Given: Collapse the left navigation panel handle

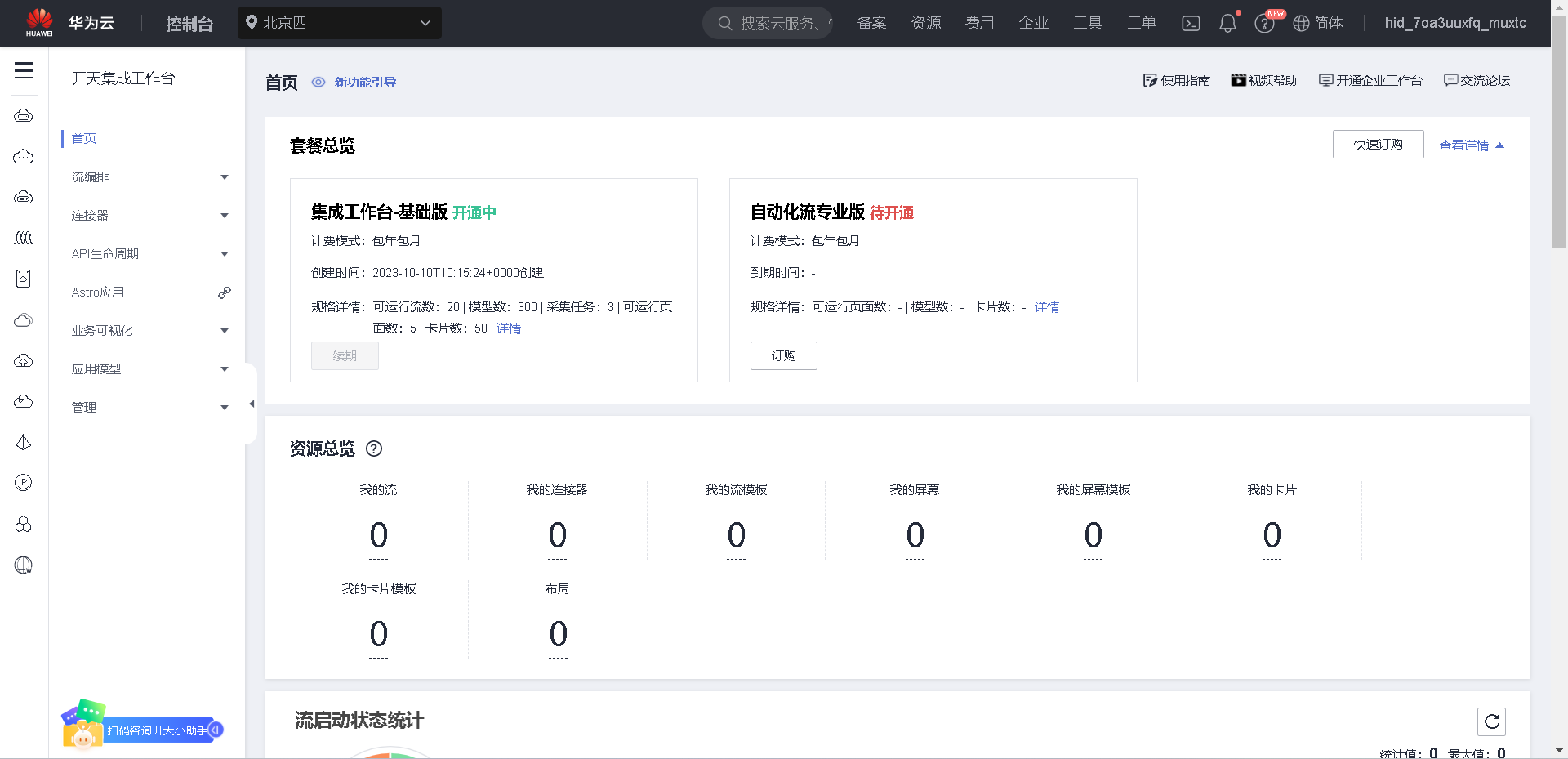Looking at the screenshot, I should tap(252, 404).
